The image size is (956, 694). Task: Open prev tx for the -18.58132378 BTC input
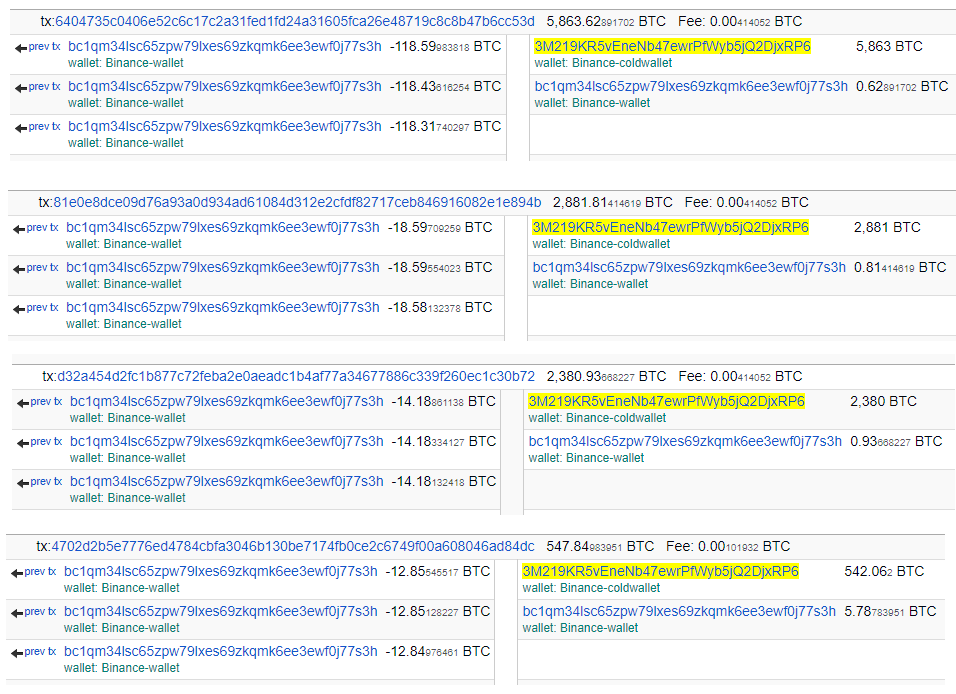point(36,308)
